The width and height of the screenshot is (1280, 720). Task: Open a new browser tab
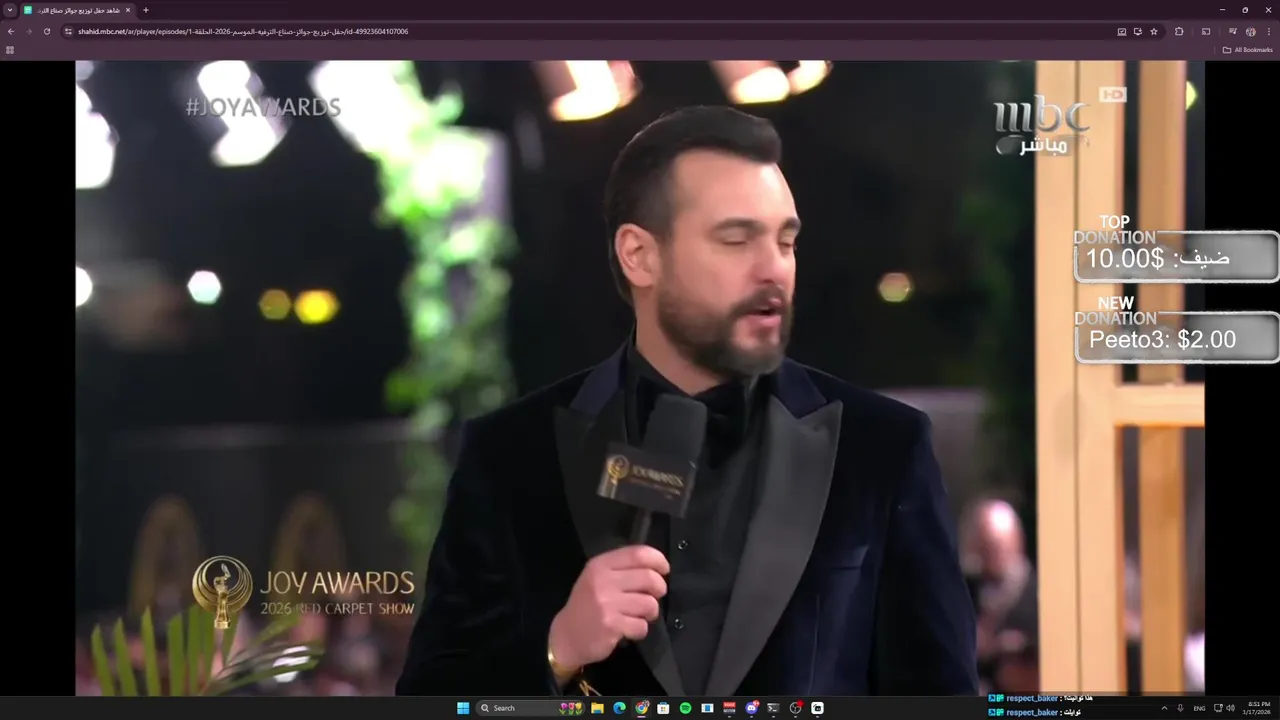(146, 10)
